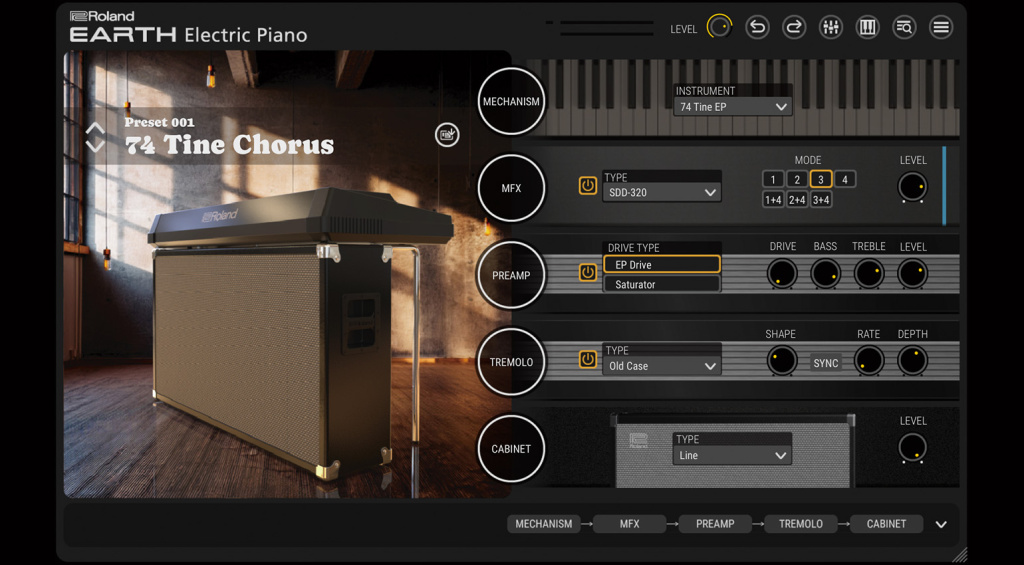Choose MFX mode 2+4 button
Image resolution: width=1024 pixels, height=565 pixels.
coord(797,200)
